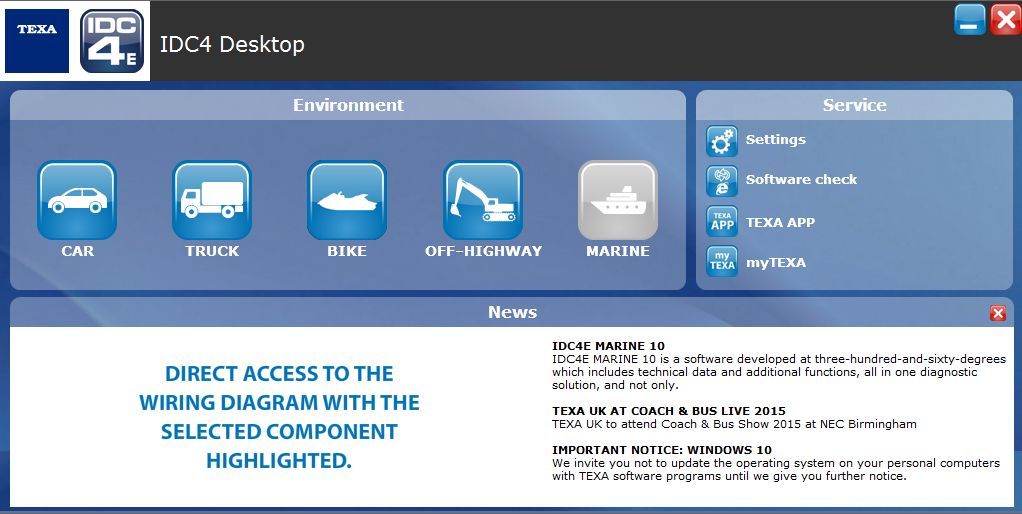1022x514 pixels.
Task: Select the TRUCK environment icon
Action: pos(212,200)
